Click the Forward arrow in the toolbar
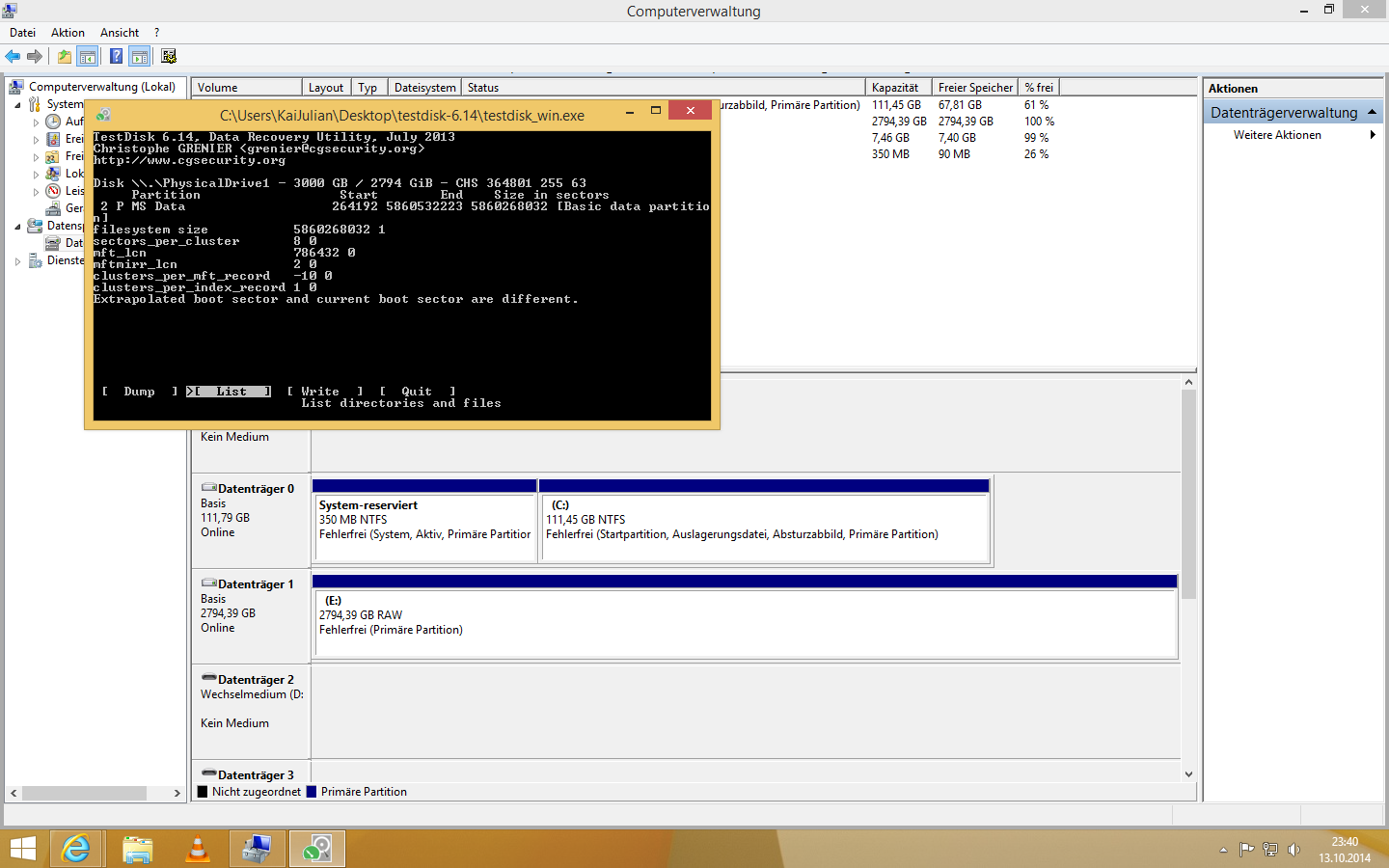The width and height of the screenshot is (1389, 868). point(35,57)
